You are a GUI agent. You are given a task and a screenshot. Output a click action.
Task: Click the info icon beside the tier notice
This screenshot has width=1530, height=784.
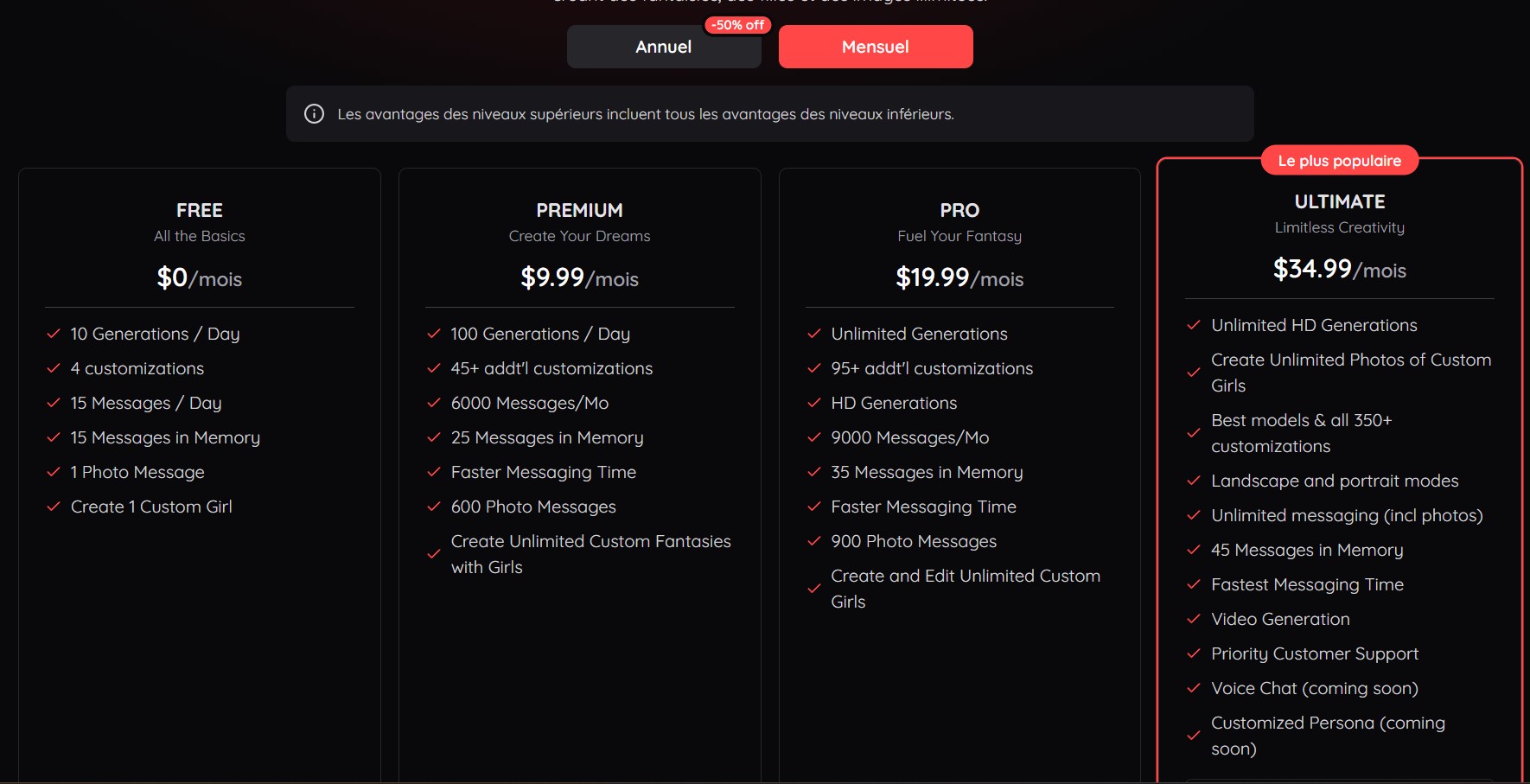pyautogui.click(x=315, y=114)
